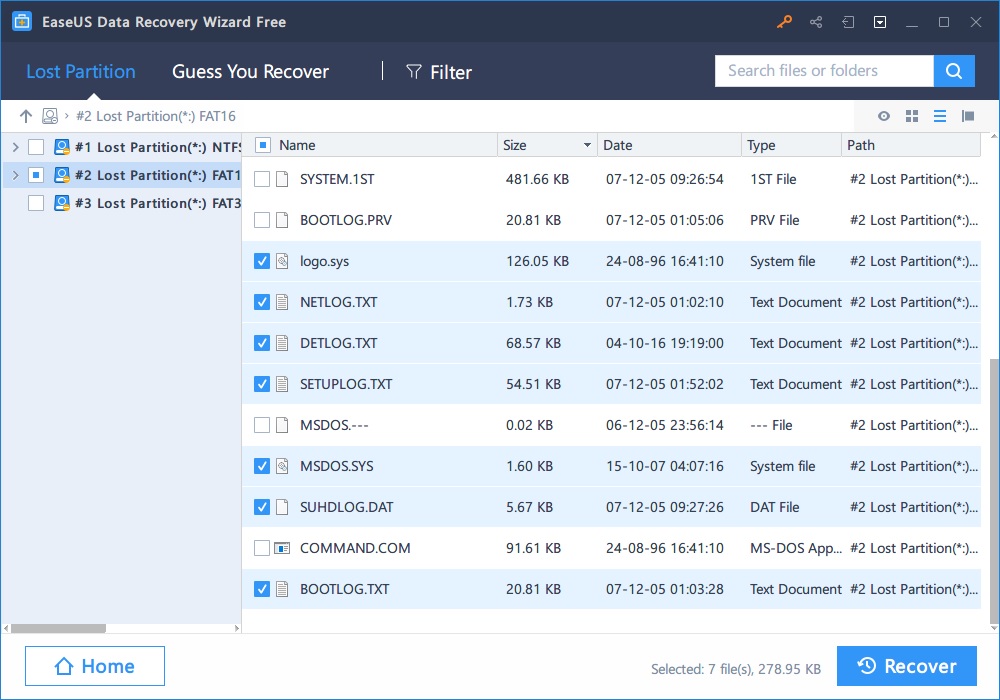The height and width of the screenshot is (700, 1000).
Task: Click the #1 Lost Partition drive icon
Action: point(62,147)
